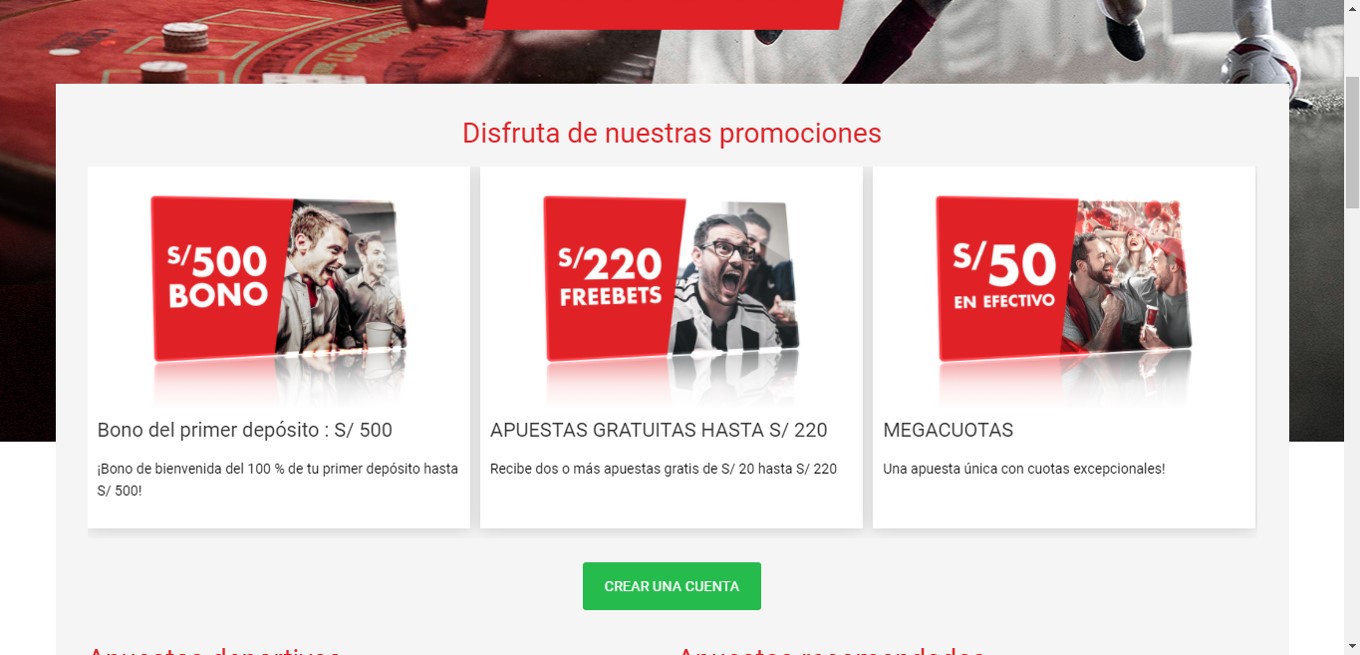Click the 'Apuestas recomendadas' section heading
Screen dimensions: 1360x655
pyautogui.click(x=831, y=650)
